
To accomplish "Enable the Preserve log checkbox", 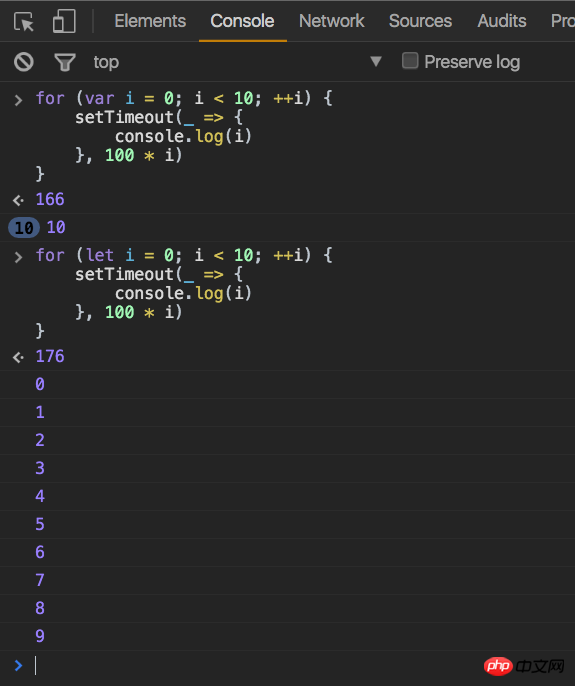I will point(410,61).
